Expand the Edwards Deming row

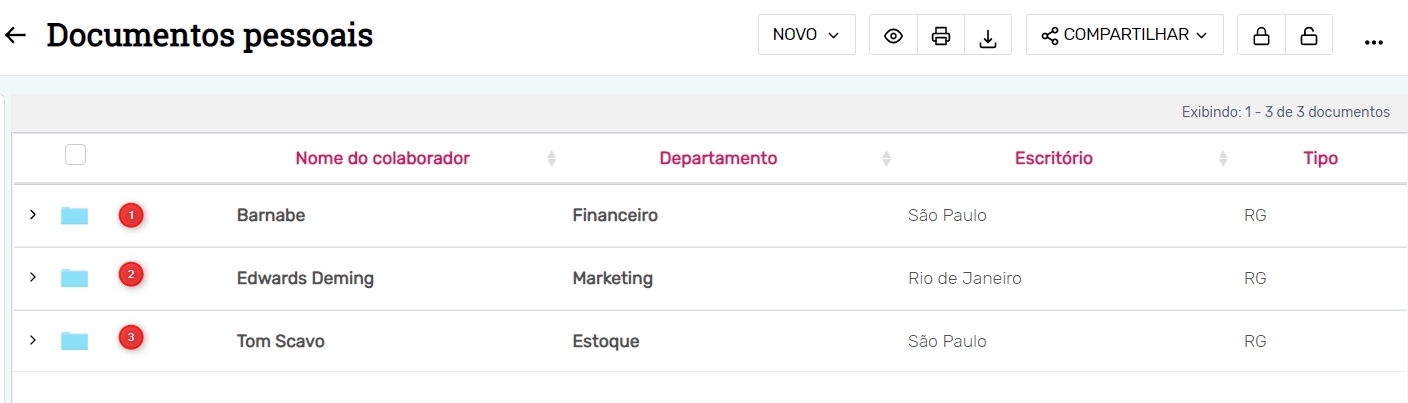pos(32,277)
